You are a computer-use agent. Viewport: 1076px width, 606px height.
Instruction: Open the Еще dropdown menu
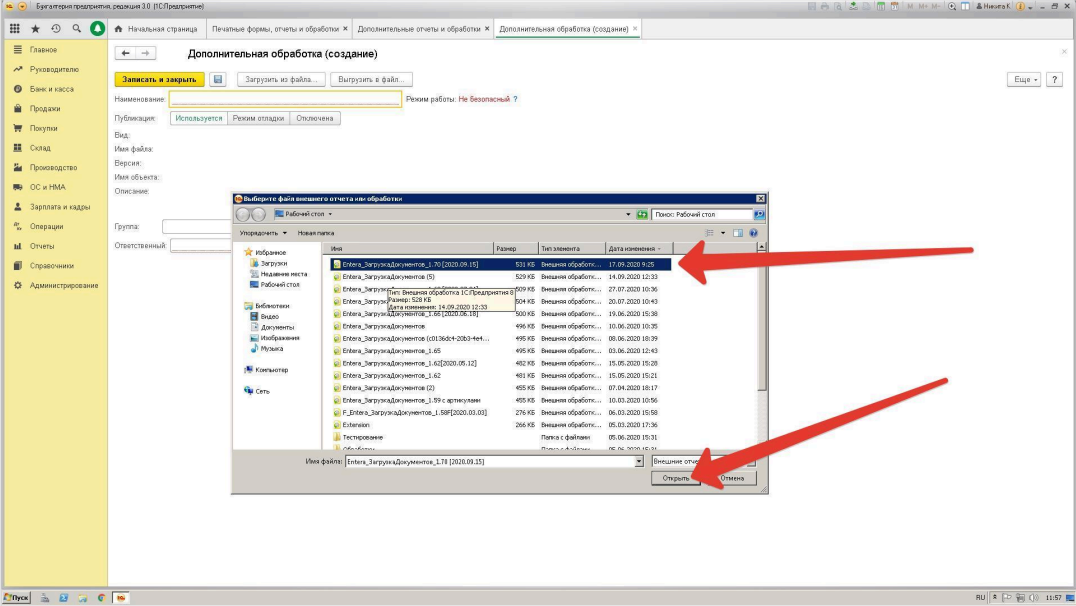coord(1025,80)
